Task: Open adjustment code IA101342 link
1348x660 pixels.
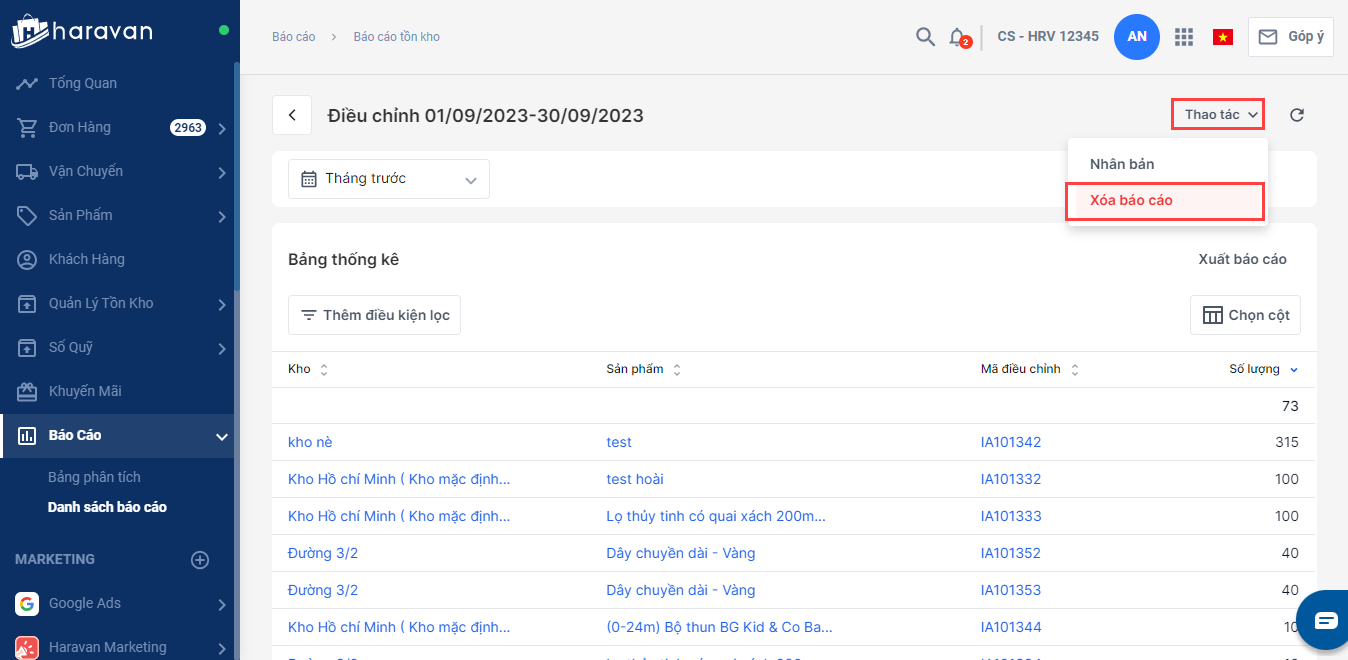Action: [1011, 442]
